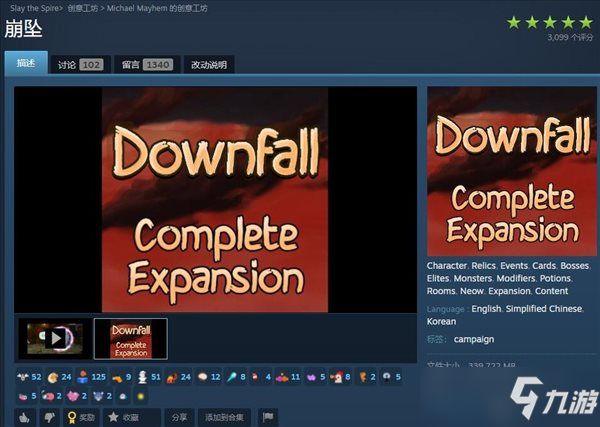Select the award icon showing count 125
This screenshot has height=427, width=600.
91,377
